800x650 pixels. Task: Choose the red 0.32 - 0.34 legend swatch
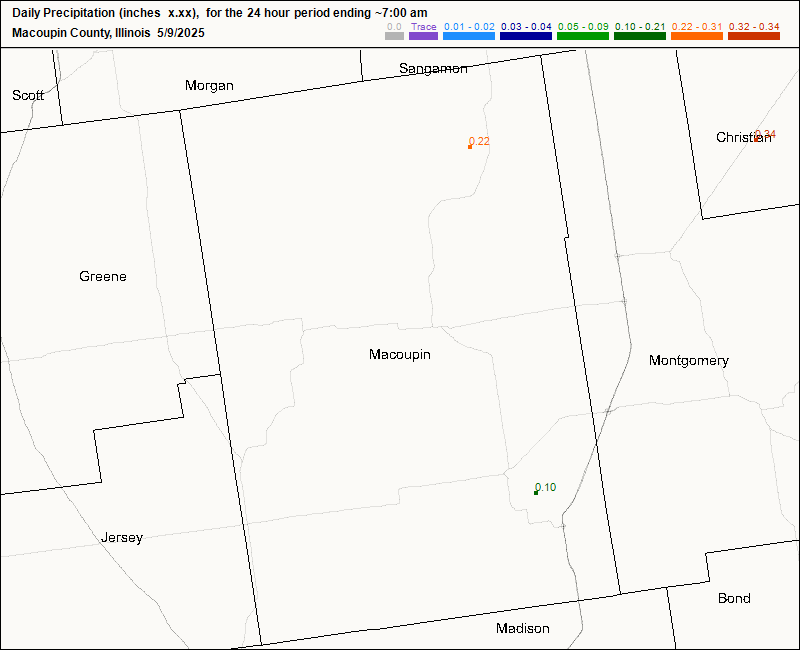click(754, 36)
